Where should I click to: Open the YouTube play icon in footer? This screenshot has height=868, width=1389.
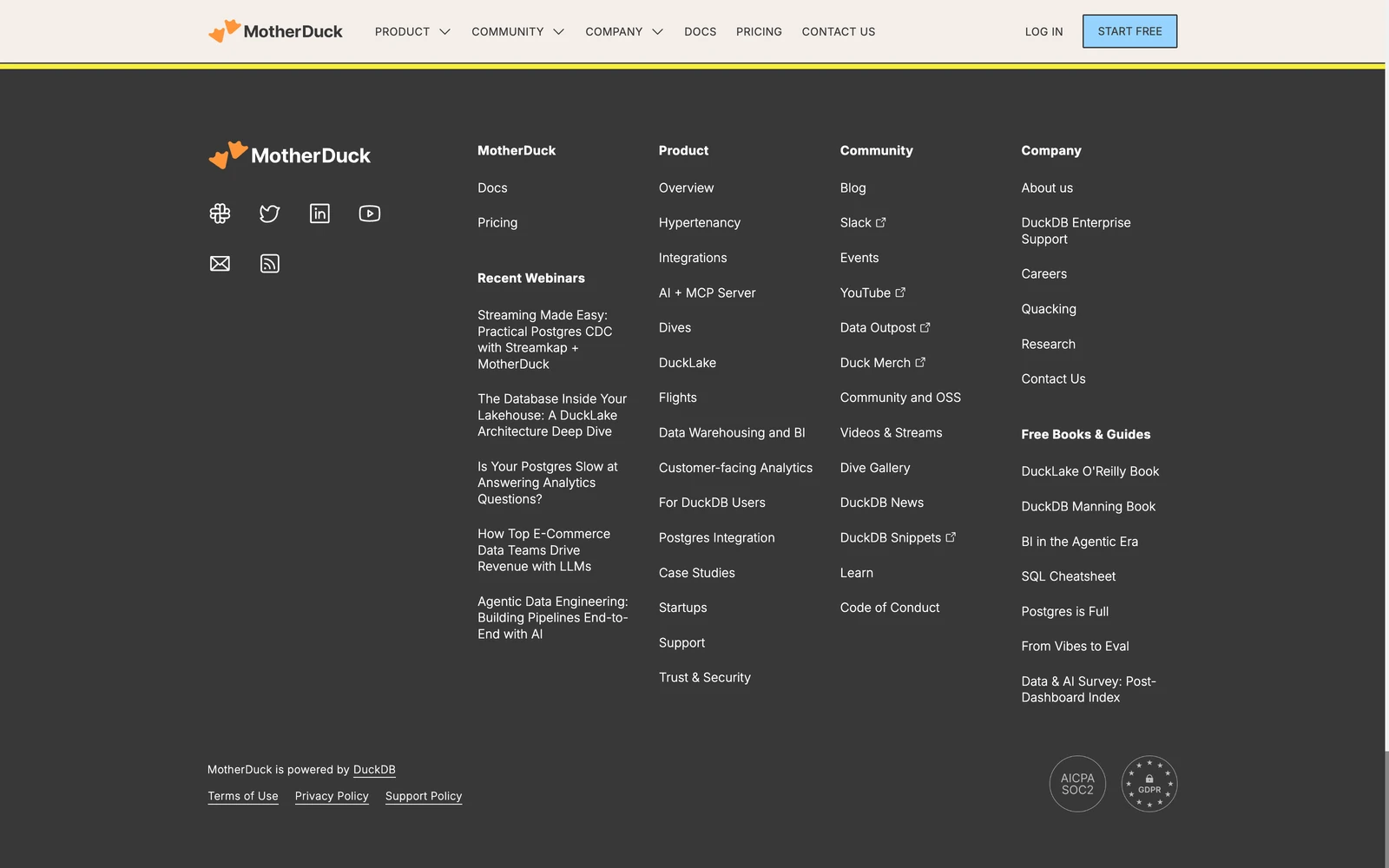pos(370,214)
